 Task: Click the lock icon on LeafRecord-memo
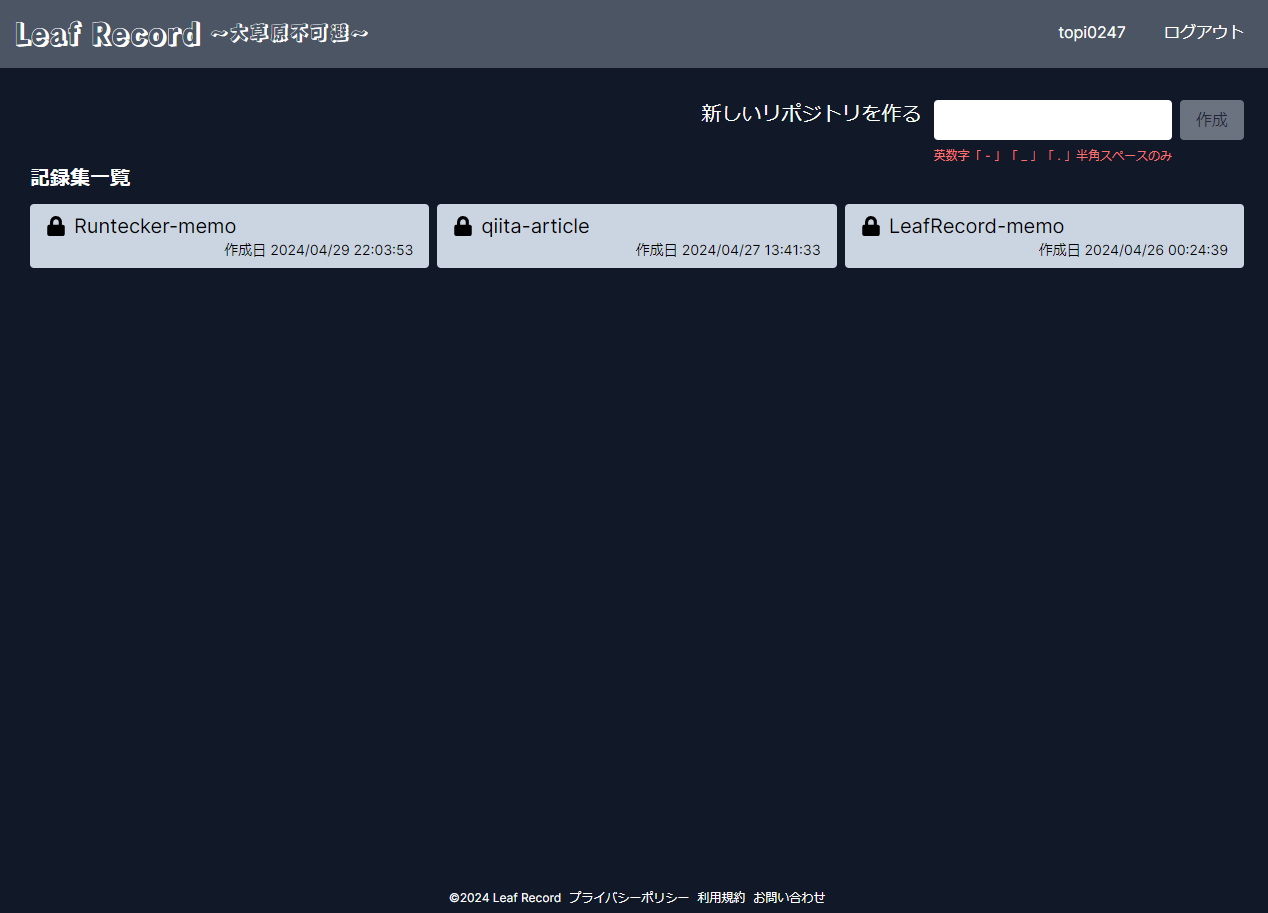871,226
